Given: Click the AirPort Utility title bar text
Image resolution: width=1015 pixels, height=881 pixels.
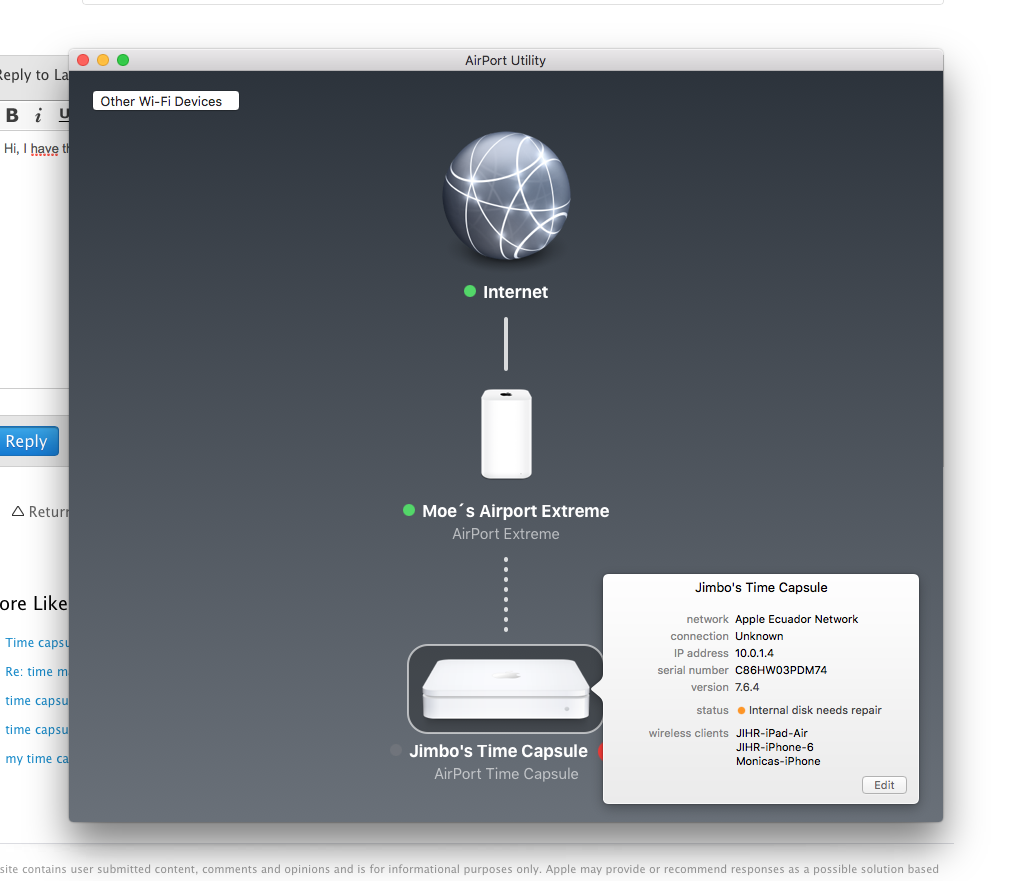Looking at the screenshot, I should [506, 60].
